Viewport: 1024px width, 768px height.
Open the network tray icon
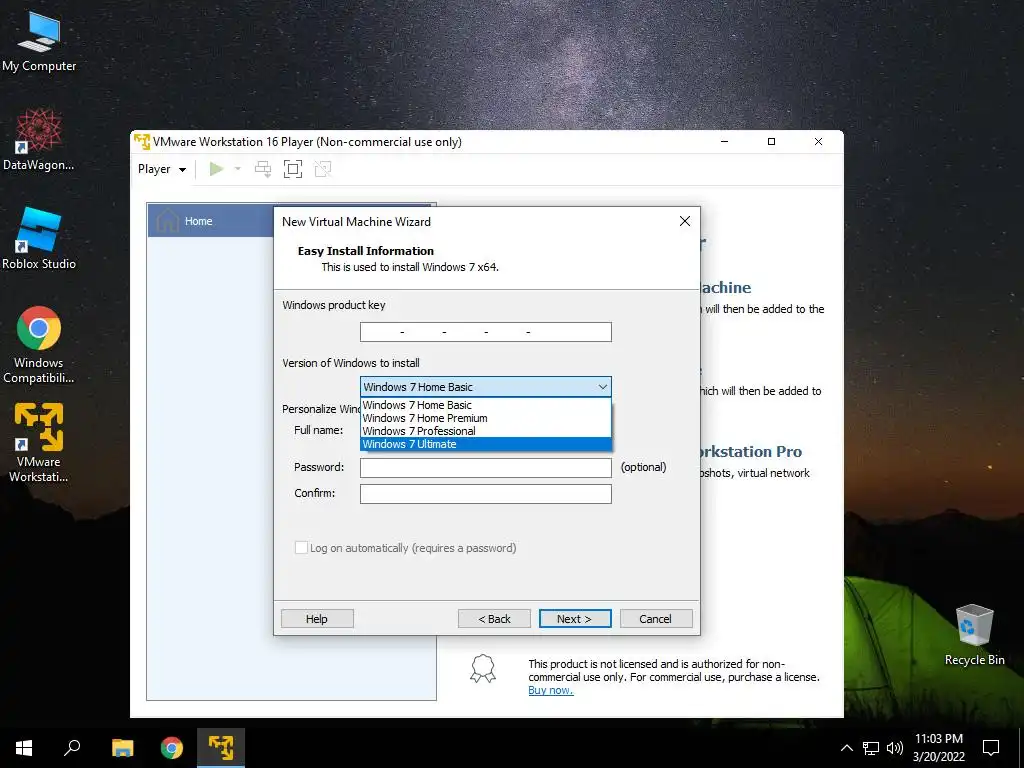[871, 748]
